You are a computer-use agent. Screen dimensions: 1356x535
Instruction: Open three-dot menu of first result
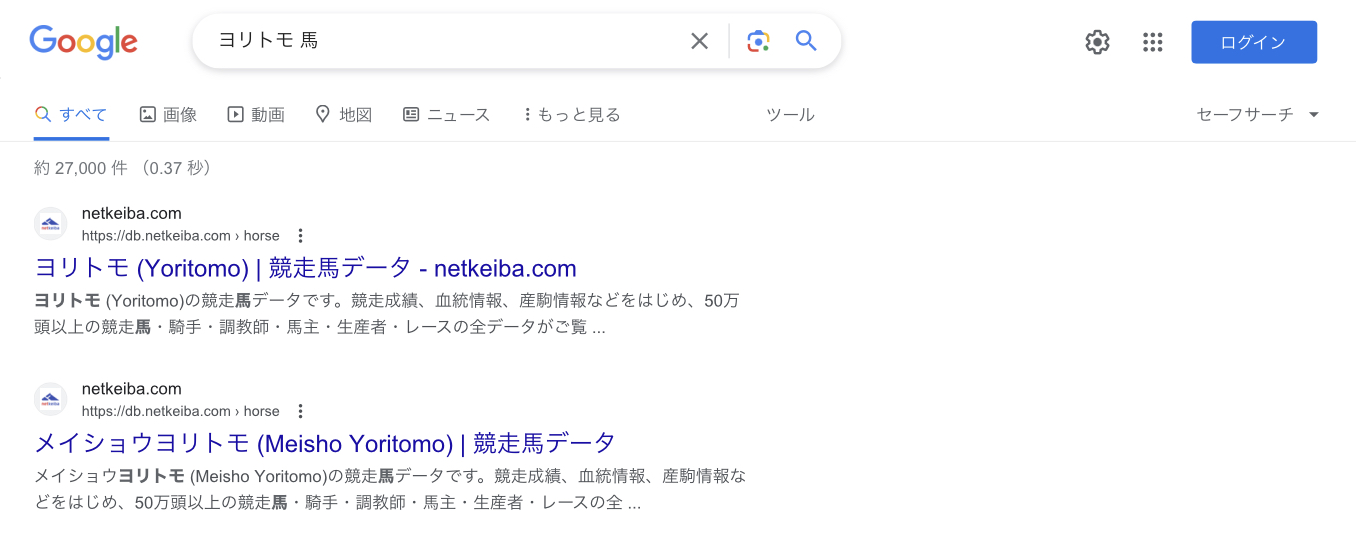(300, 236)
